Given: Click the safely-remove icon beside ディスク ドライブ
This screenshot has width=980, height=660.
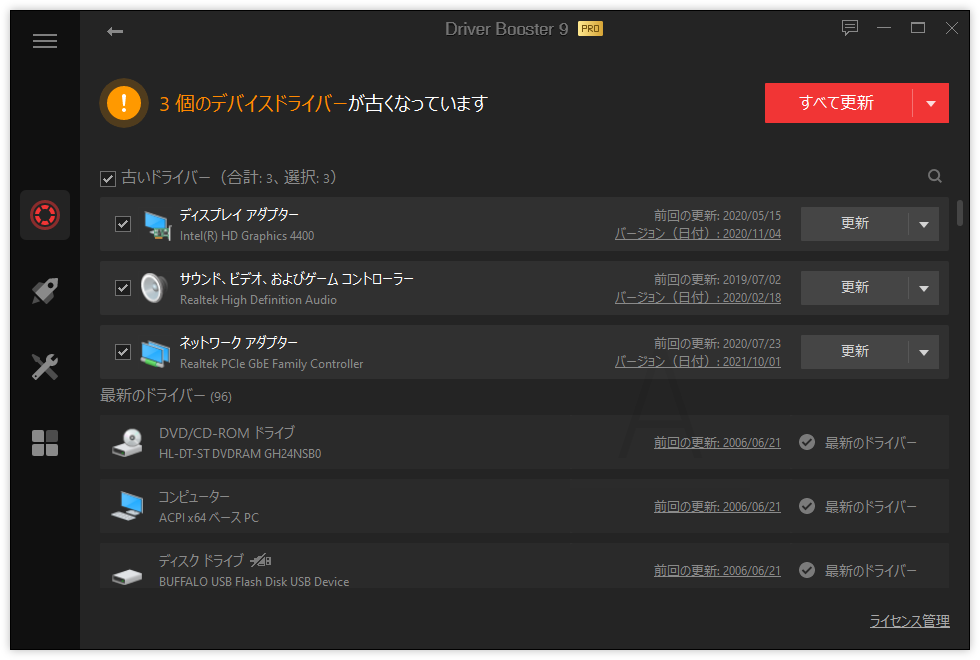Looking at the screenshot, I should [261, 560].
